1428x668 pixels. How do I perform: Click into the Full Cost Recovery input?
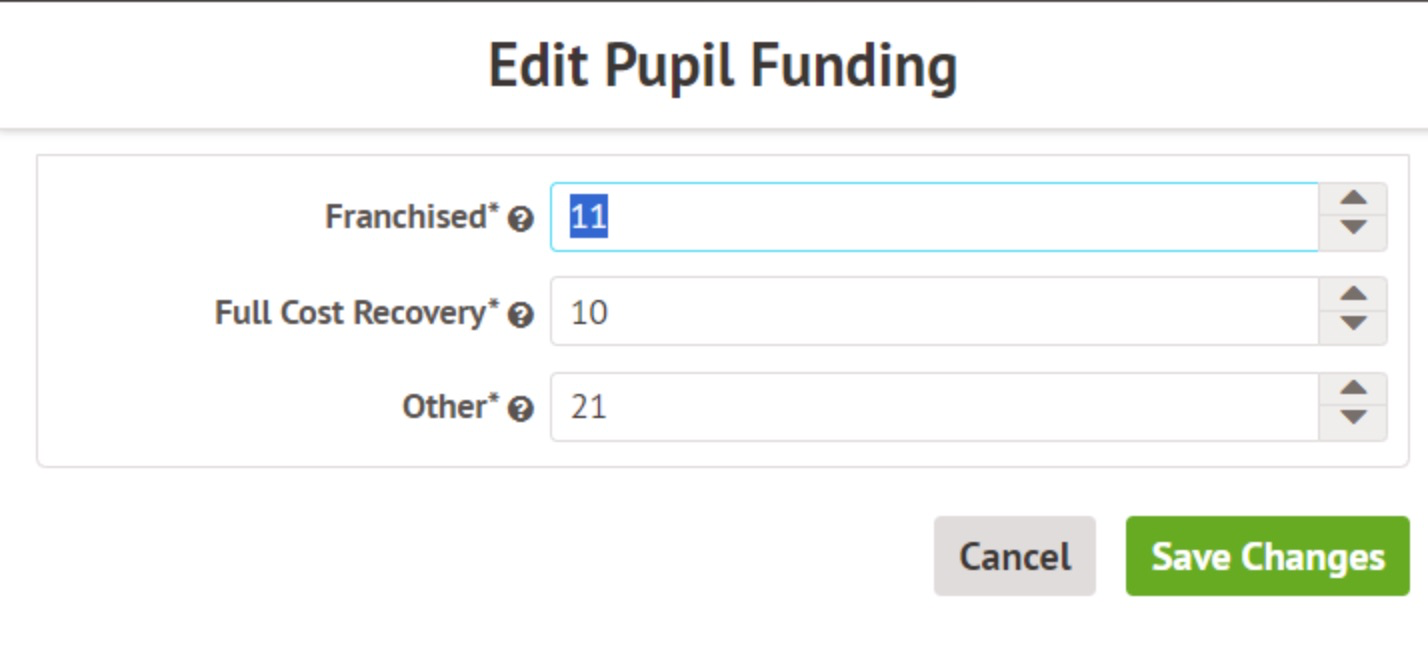(934, 312)
